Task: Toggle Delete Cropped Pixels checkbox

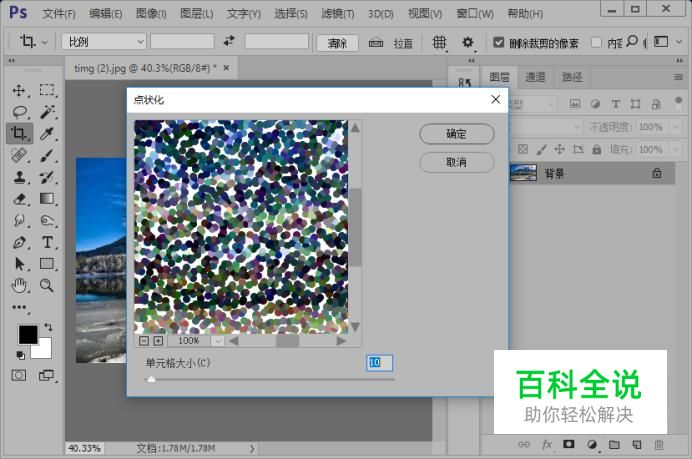Action: [x=499, y=42]
